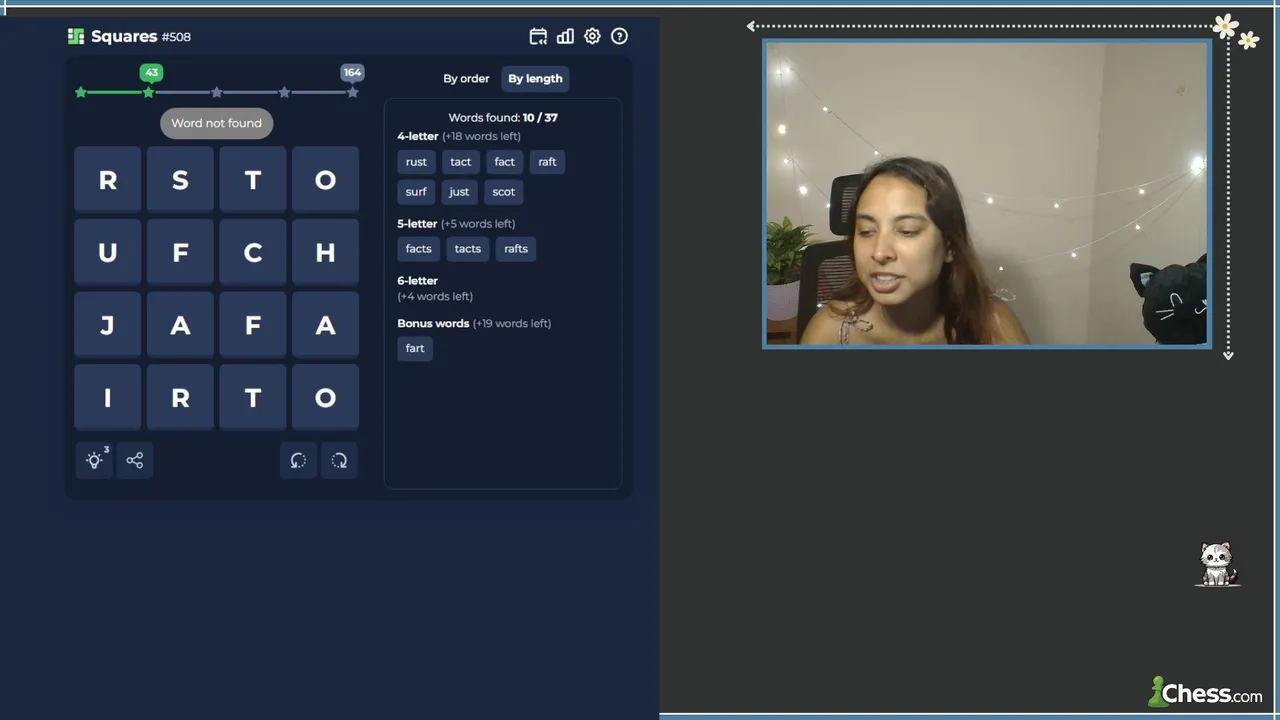Click the 4-letter section heading
Image resolution: width=1280 pixels, height=720 pixels.
[x=418, y=136]
